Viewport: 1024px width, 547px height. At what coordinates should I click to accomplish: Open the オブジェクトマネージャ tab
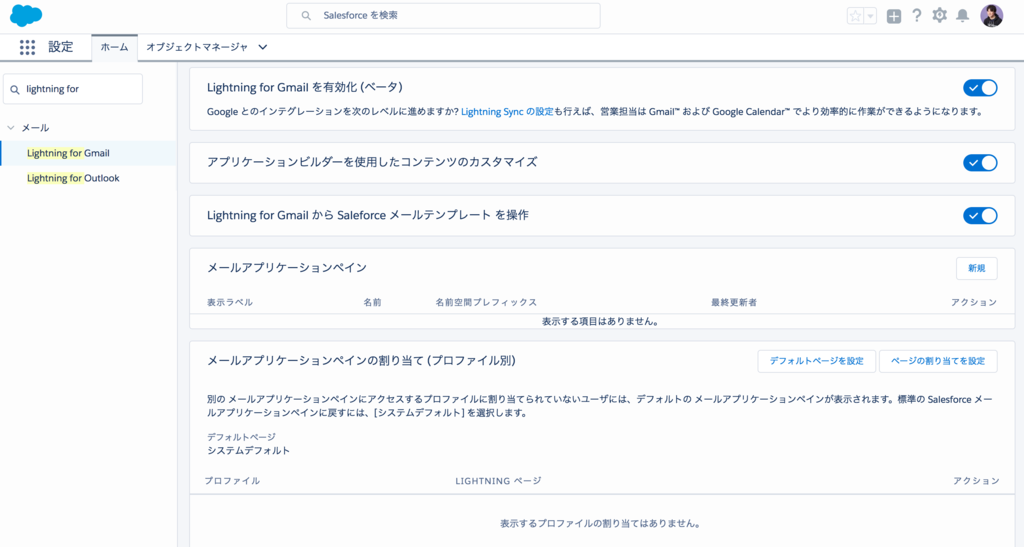[x=197, y=47]
